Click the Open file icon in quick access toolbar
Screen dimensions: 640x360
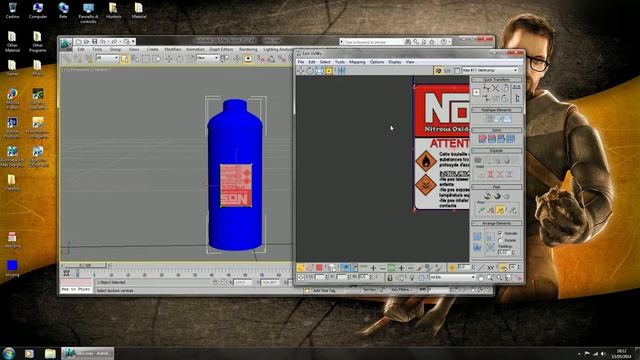point(87,41)
